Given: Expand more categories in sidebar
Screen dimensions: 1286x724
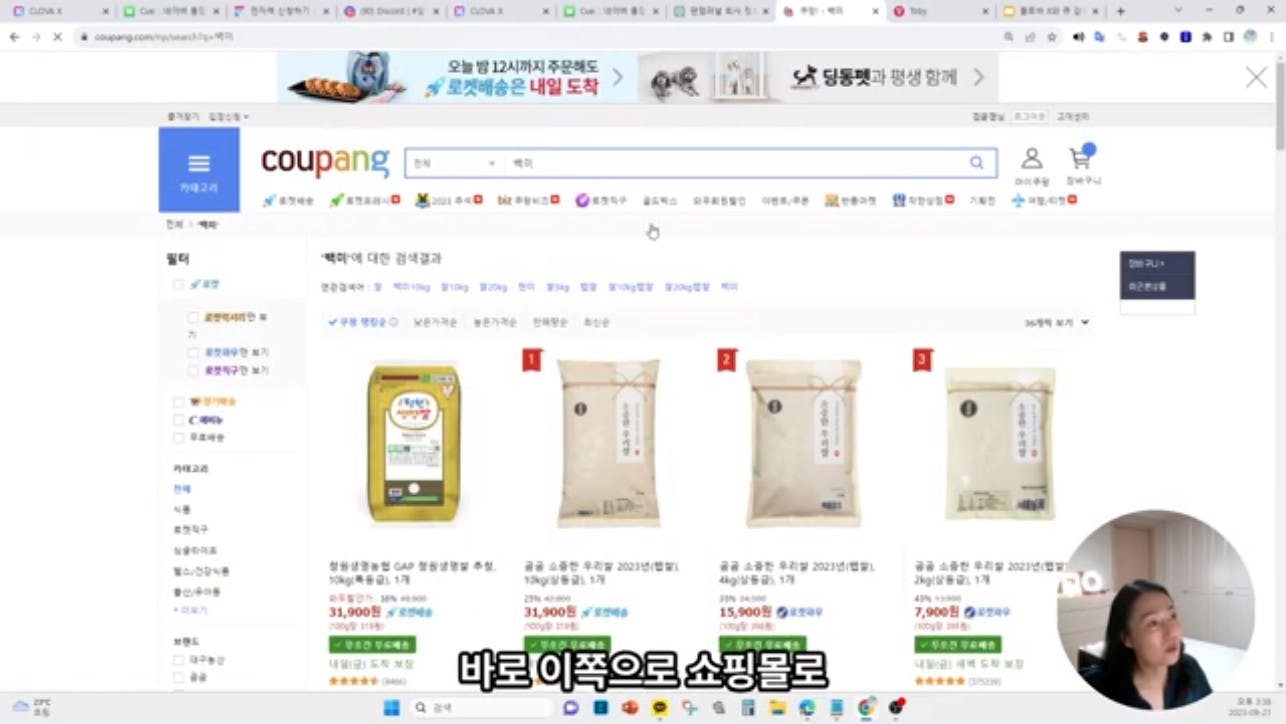Looking at the screenshot, I should coord(190,609).
